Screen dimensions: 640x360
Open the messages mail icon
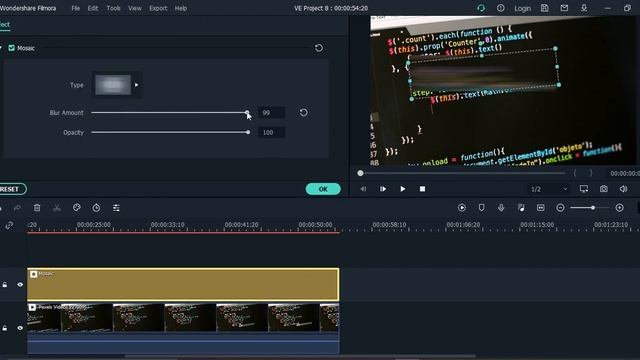pyautogui.click(x=564, y=8)
